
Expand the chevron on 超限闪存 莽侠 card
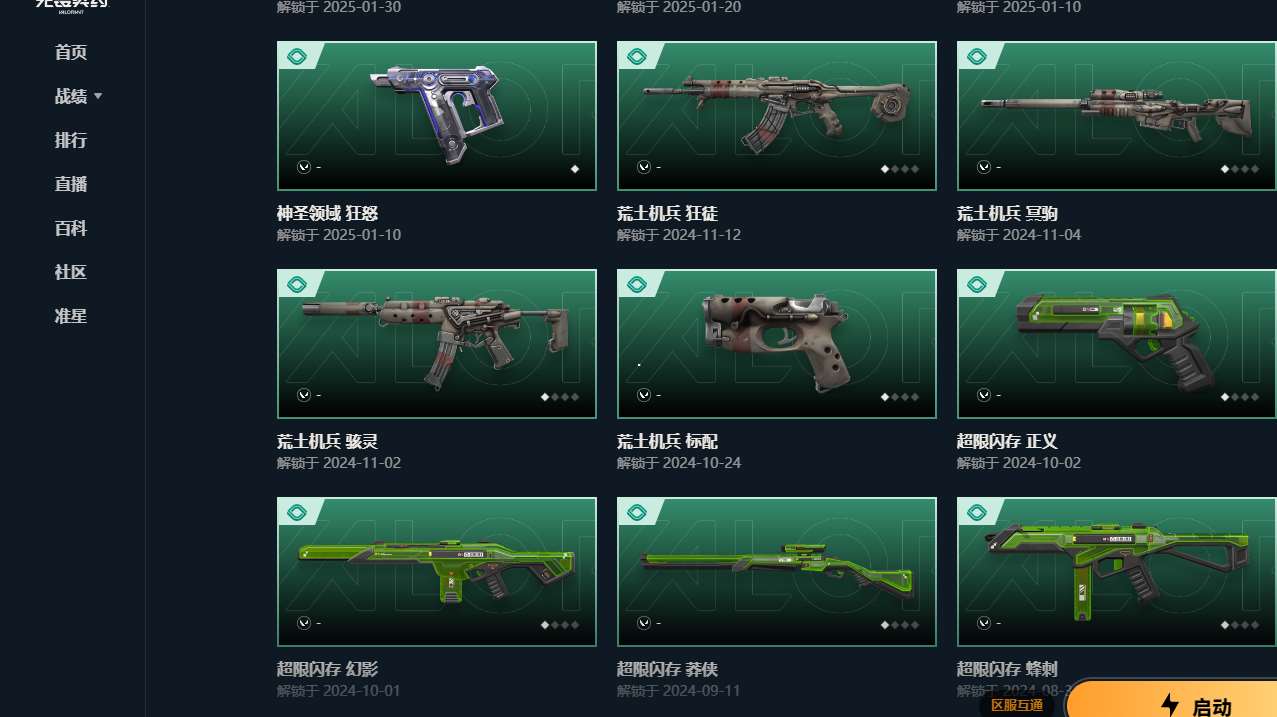(x=643, y=623)
